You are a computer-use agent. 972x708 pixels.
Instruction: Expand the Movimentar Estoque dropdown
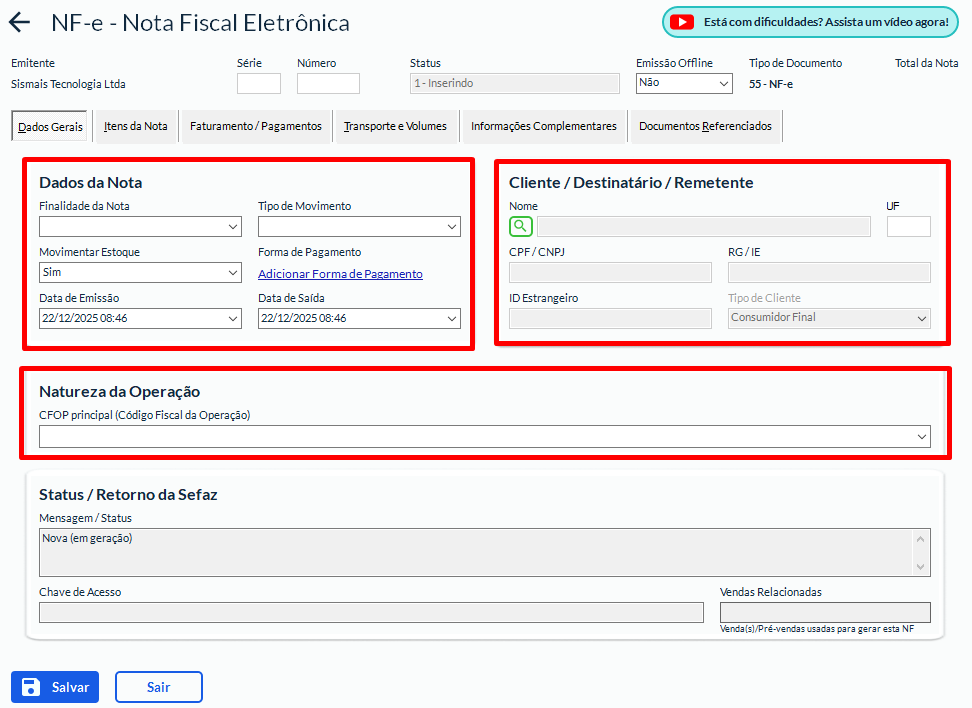140,272
